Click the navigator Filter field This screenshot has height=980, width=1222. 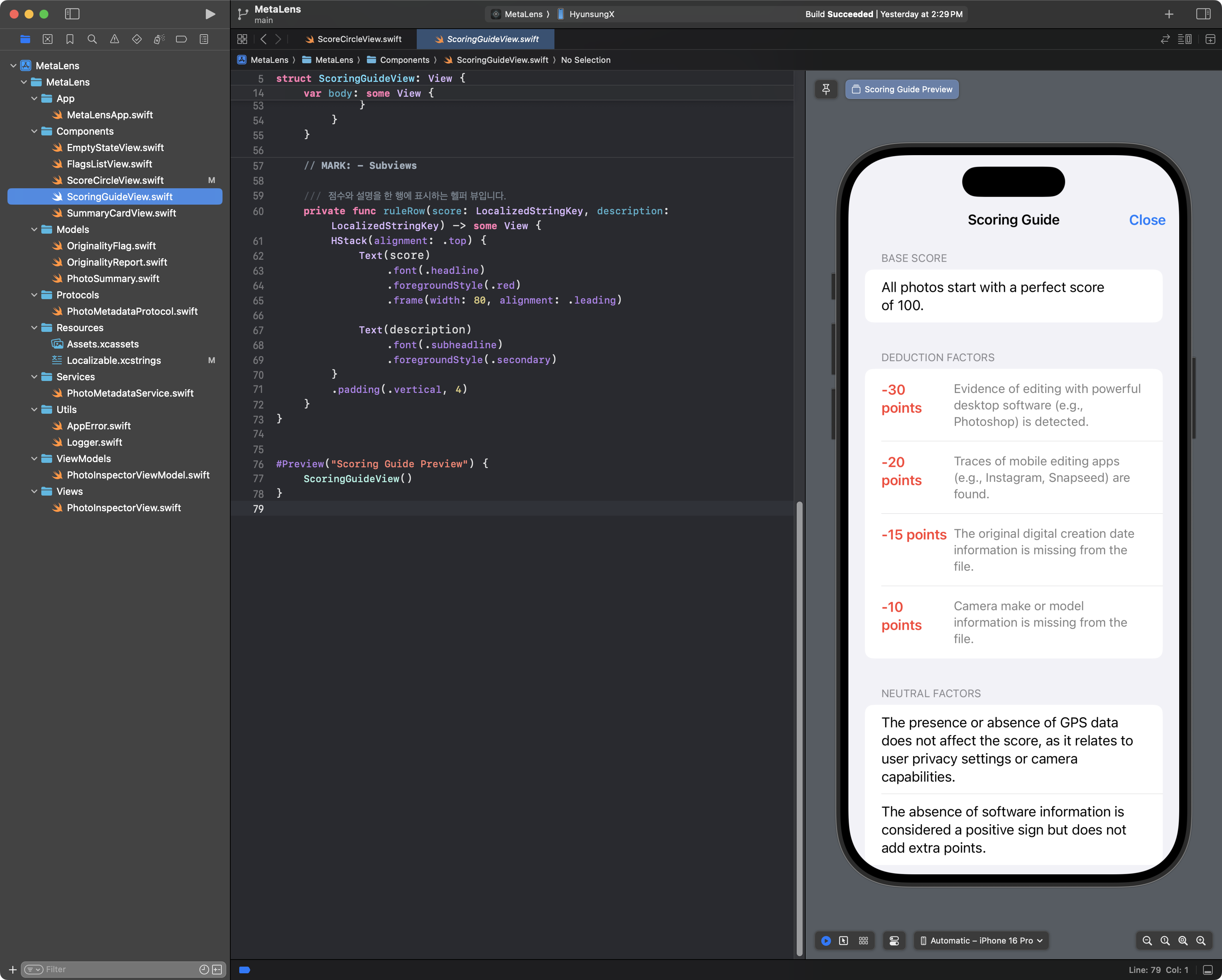pos(119,969)
